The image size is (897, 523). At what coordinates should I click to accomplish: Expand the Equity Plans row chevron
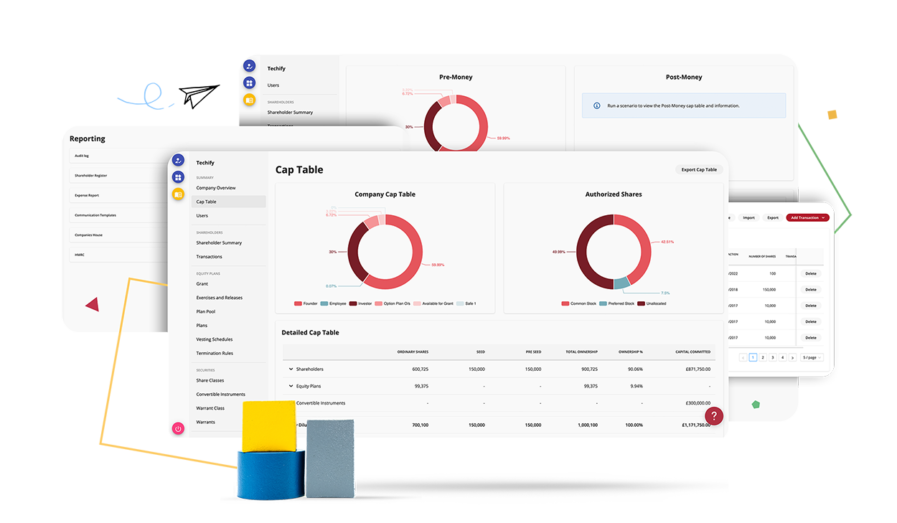point(291,386)
